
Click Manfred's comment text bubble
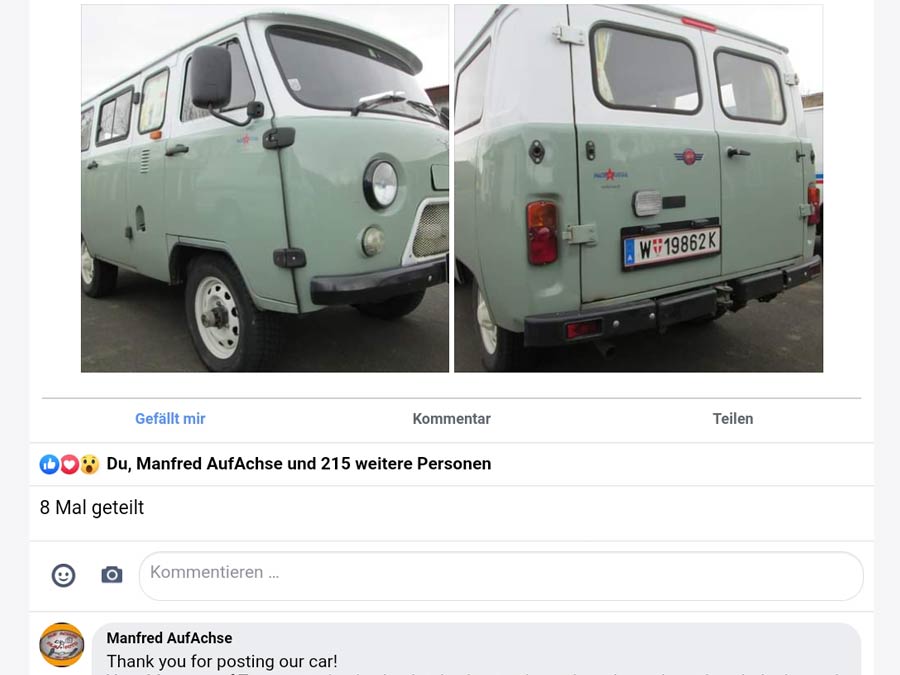pos(476,649)
